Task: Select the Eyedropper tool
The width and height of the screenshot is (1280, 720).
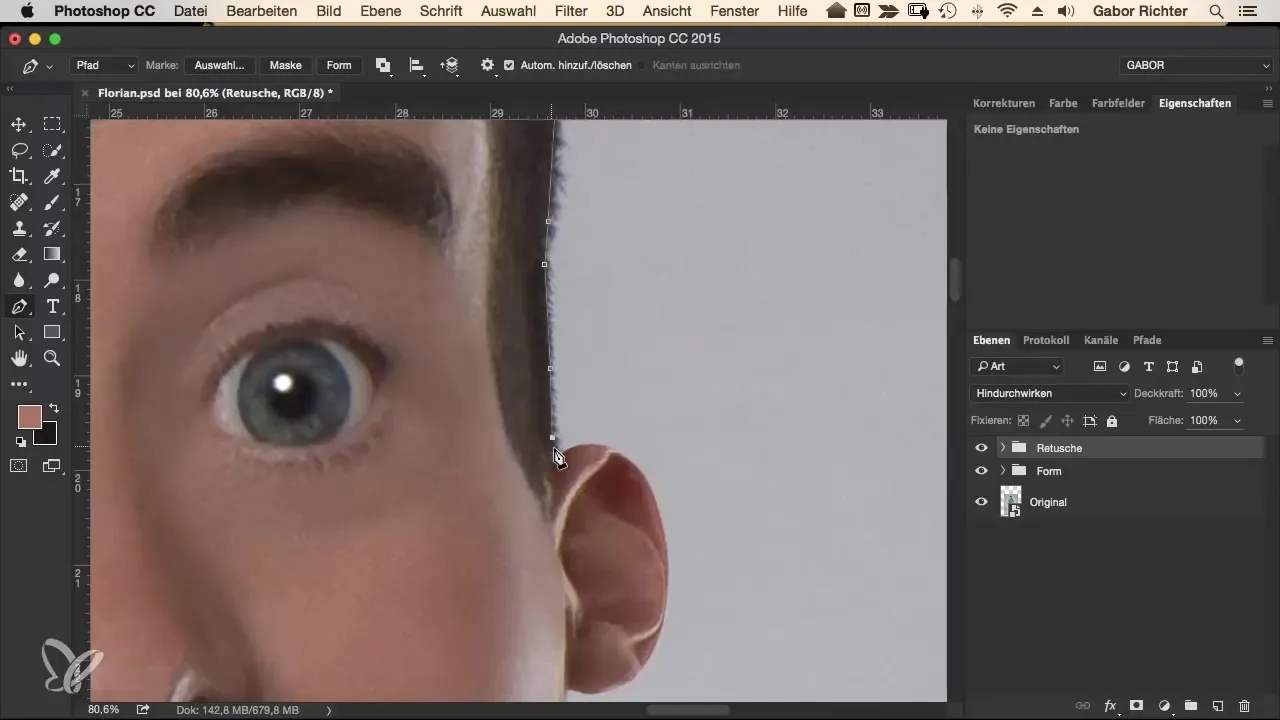Action: (x=52, y=177)
